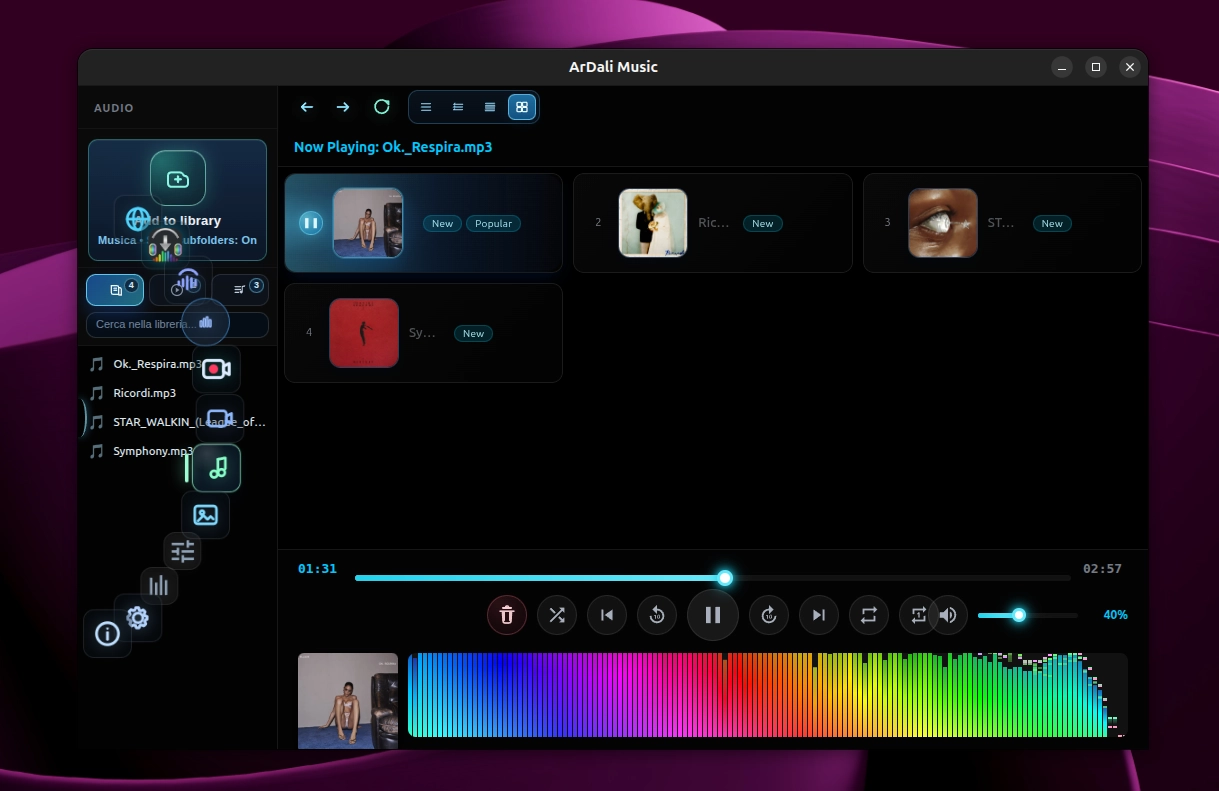The image size is (1219, 791).
Task: Delete the current track with the trash icon
Action: [507, 615]
